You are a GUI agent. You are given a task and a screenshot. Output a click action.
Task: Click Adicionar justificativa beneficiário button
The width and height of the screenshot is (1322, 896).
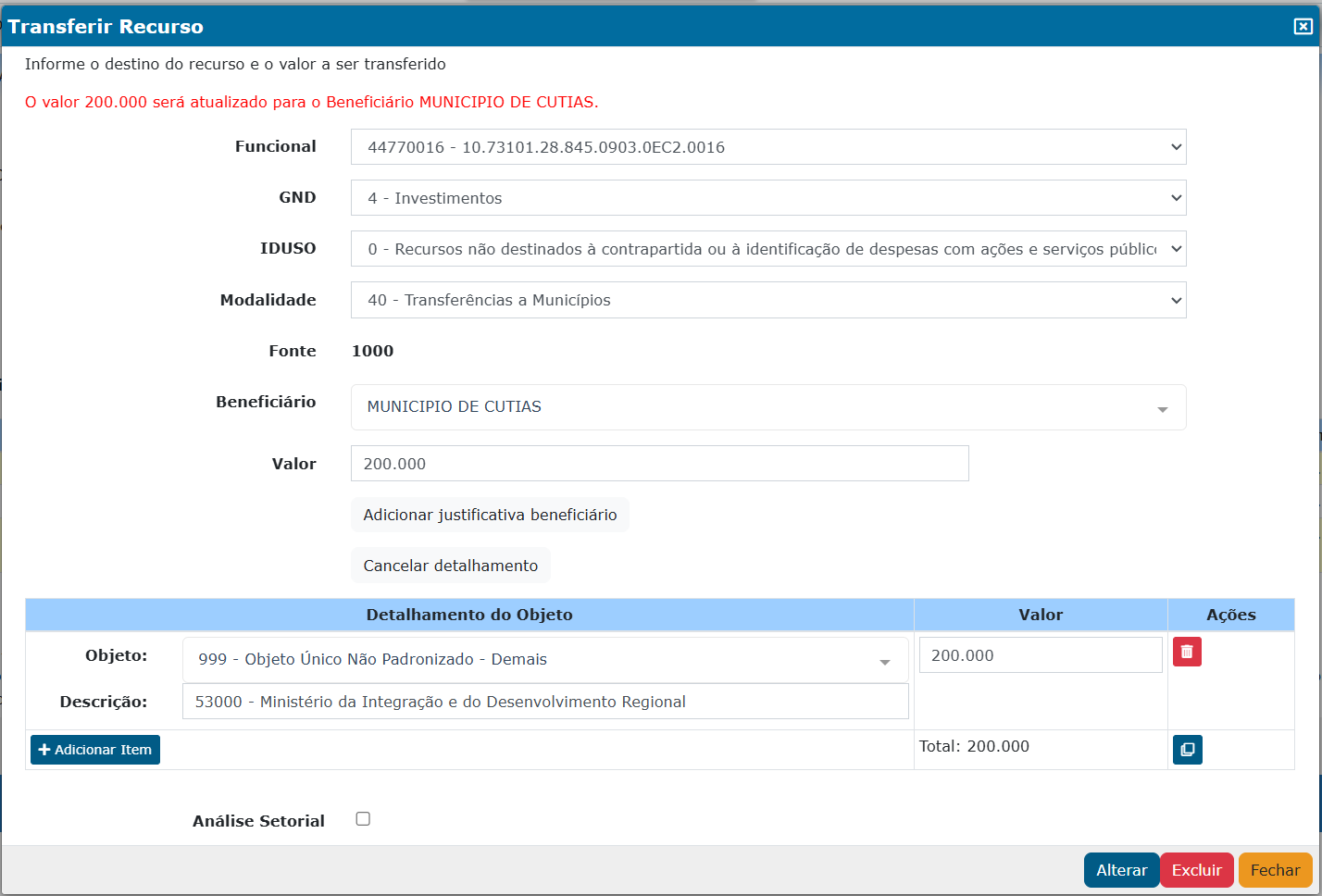click(x=490, y=515)
